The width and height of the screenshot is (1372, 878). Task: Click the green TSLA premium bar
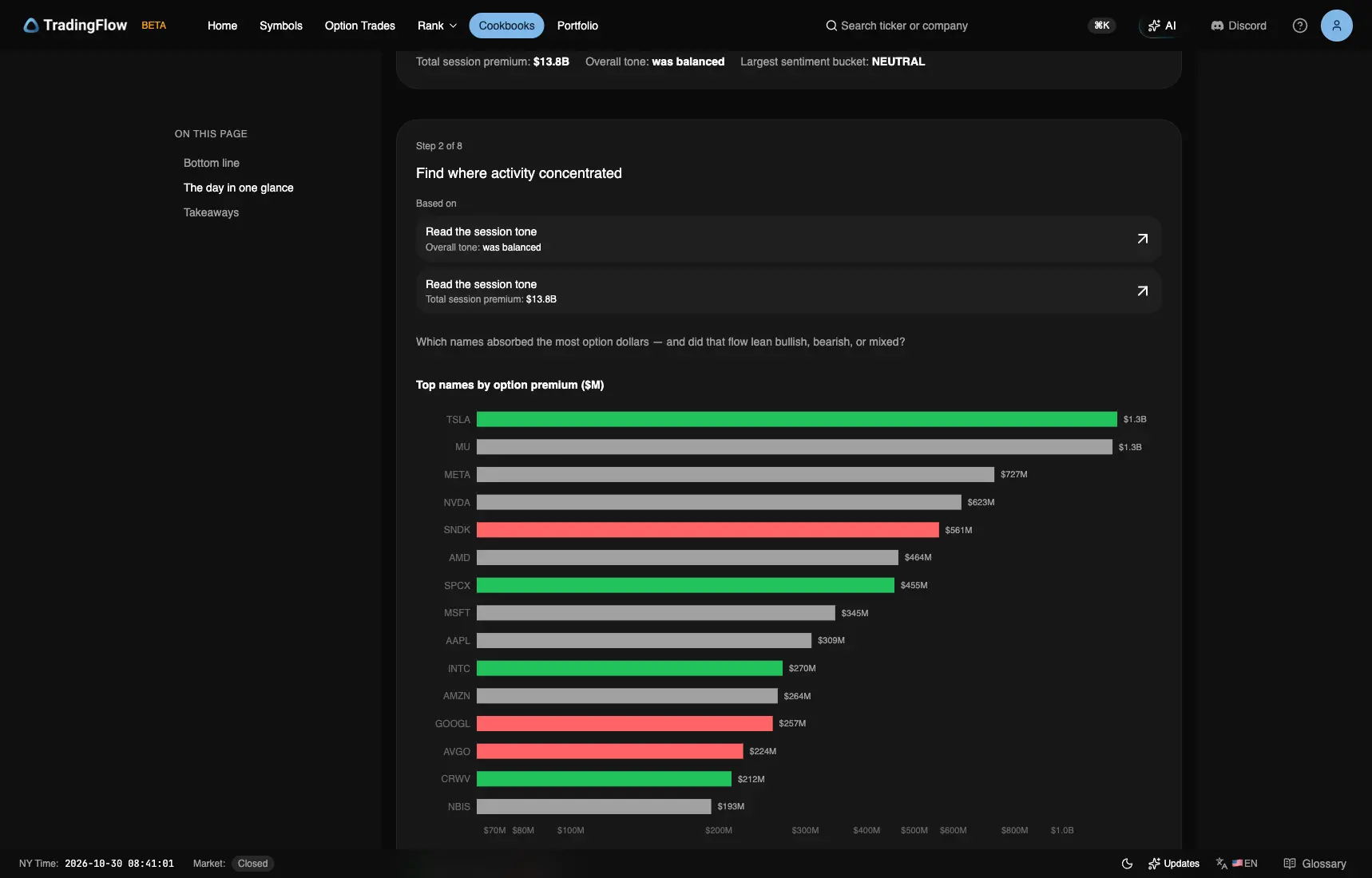coord(797,419)
